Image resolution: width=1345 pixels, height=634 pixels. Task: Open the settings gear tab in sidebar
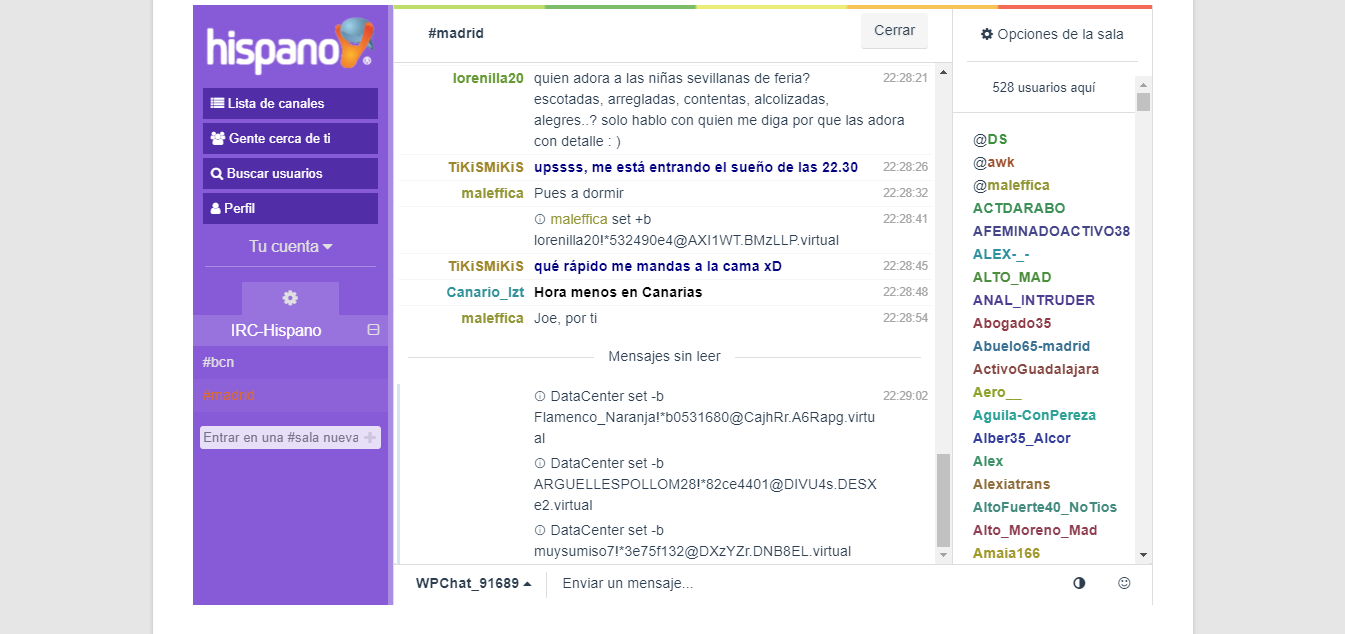[x=290, y=298]
